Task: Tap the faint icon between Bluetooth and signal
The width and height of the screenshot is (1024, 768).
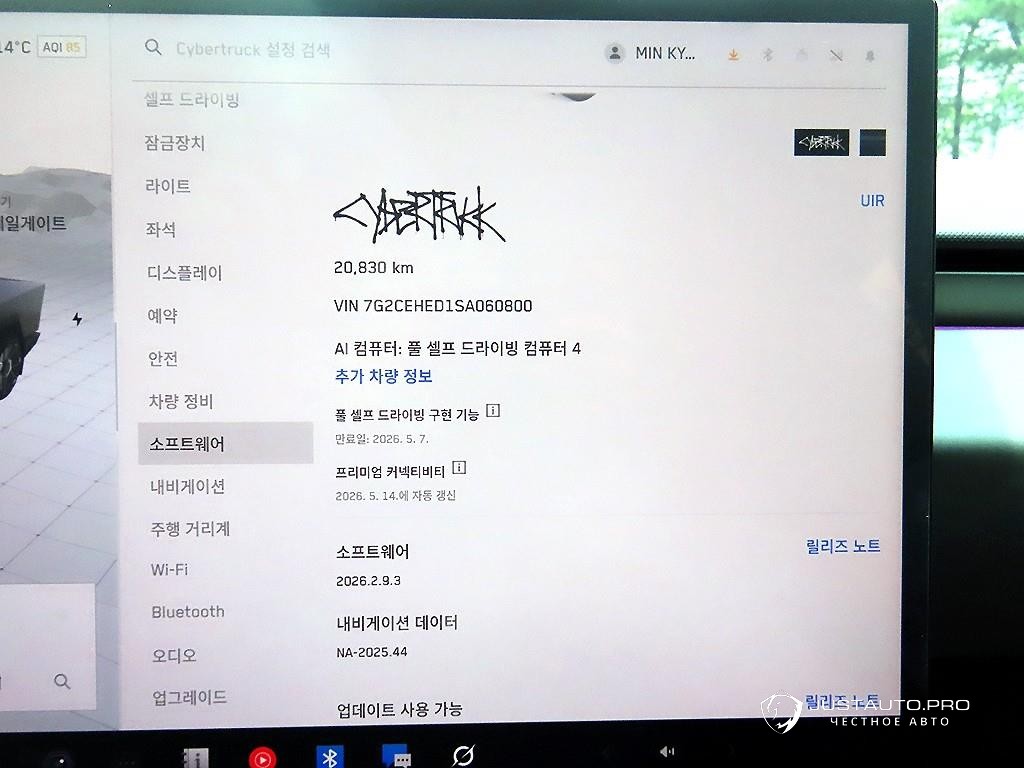Action: pos(801,56)
